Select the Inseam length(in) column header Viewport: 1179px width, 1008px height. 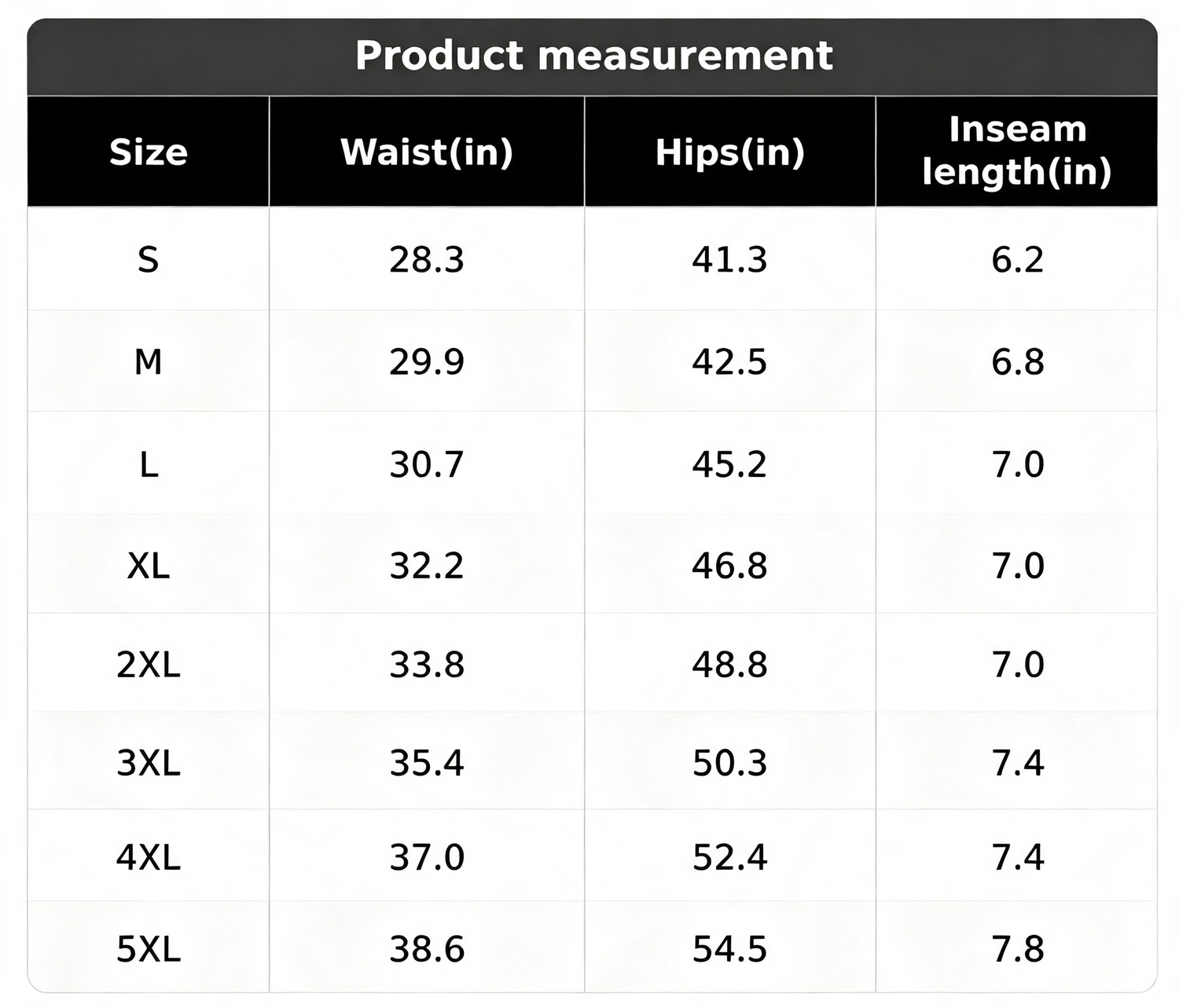click(x=1017, y=151)
